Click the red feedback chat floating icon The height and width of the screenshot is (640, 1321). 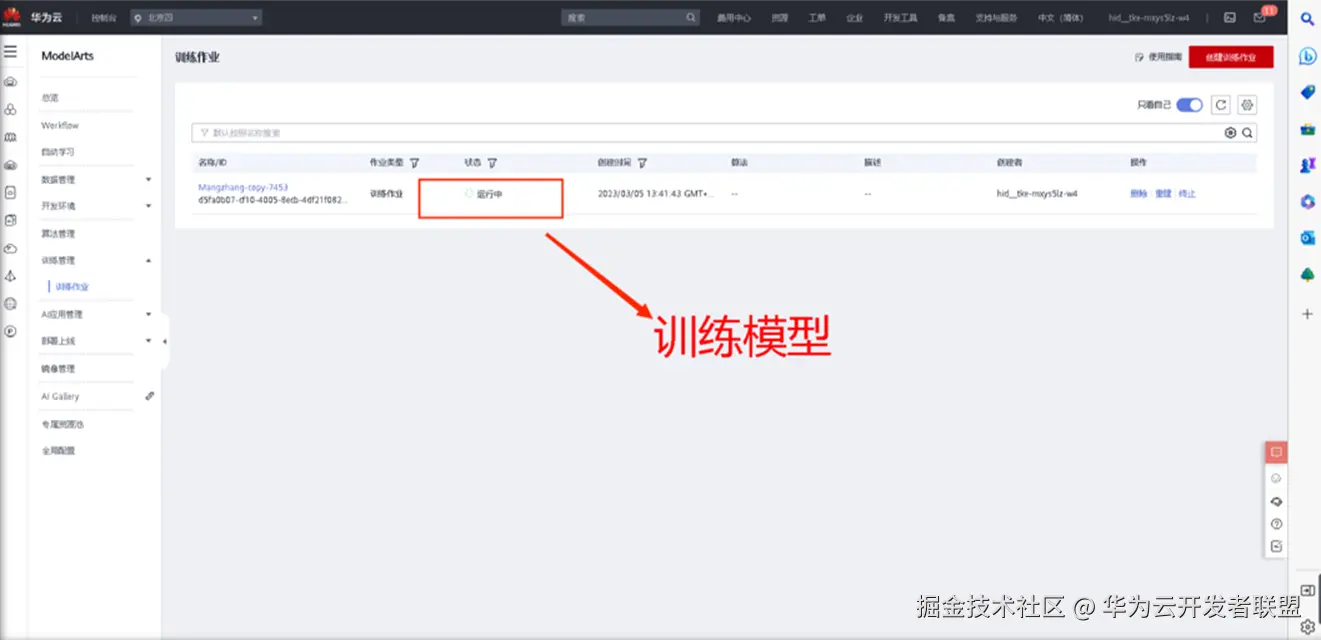1276,452
